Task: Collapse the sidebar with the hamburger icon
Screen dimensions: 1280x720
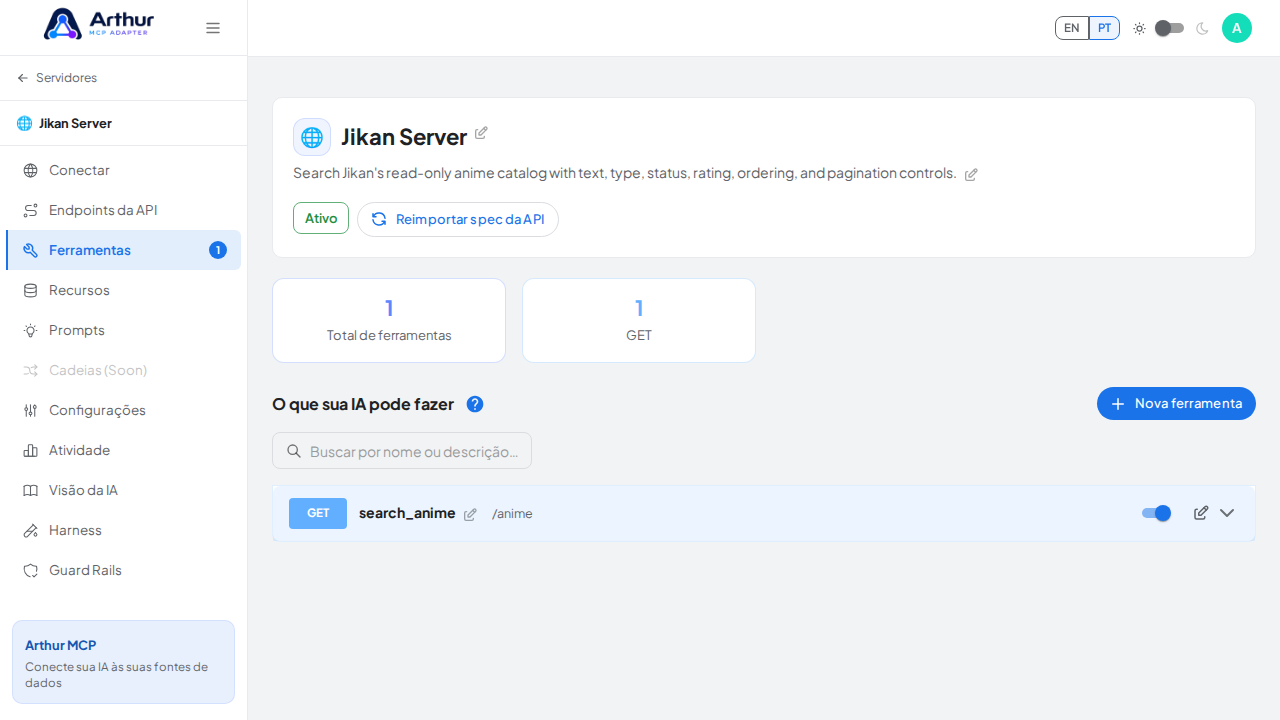Action: click(x=213, y=28)
